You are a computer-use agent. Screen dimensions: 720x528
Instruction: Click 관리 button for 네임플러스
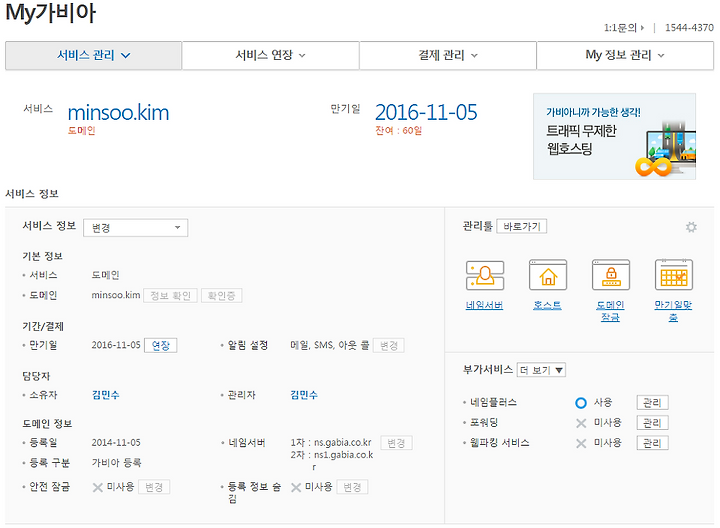point(652,403)
